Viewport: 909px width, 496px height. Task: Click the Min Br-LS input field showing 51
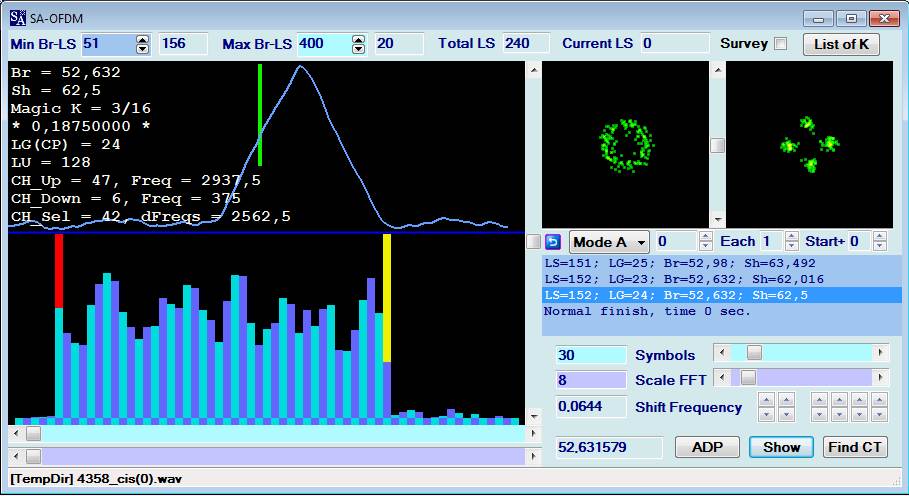coord(108,44)
